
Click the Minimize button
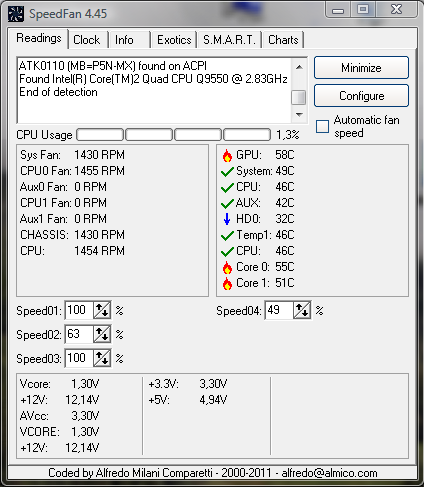pos(361,68)
